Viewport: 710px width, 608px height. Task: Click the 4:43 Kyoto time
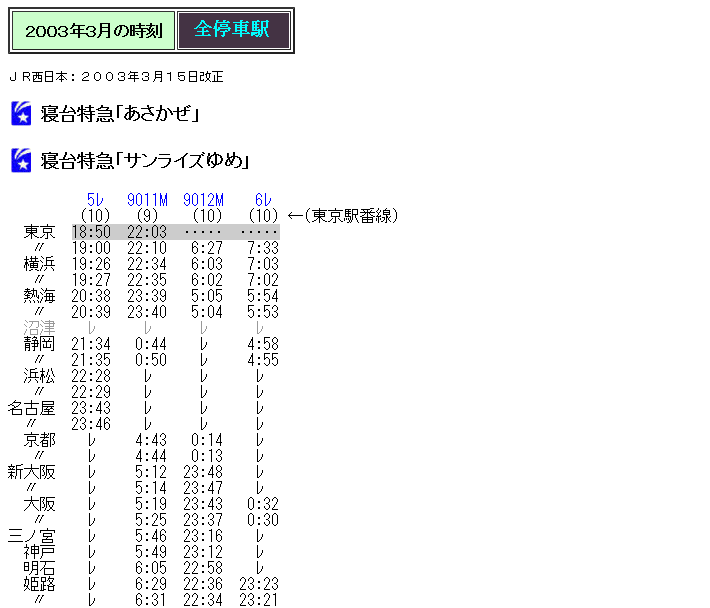pos(151,440)
